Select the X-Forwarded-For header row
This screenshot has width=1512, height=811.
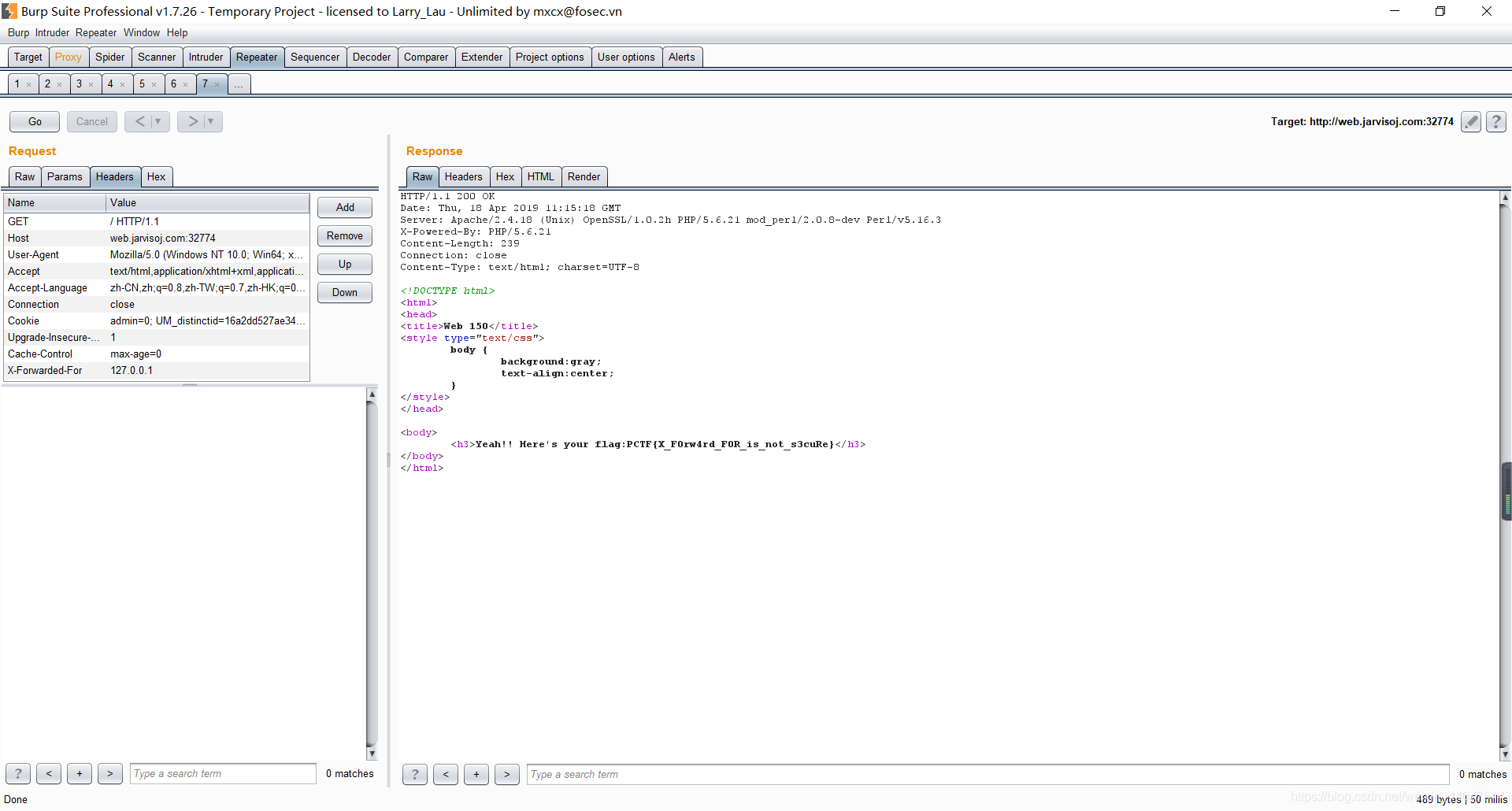click(157, 370)
